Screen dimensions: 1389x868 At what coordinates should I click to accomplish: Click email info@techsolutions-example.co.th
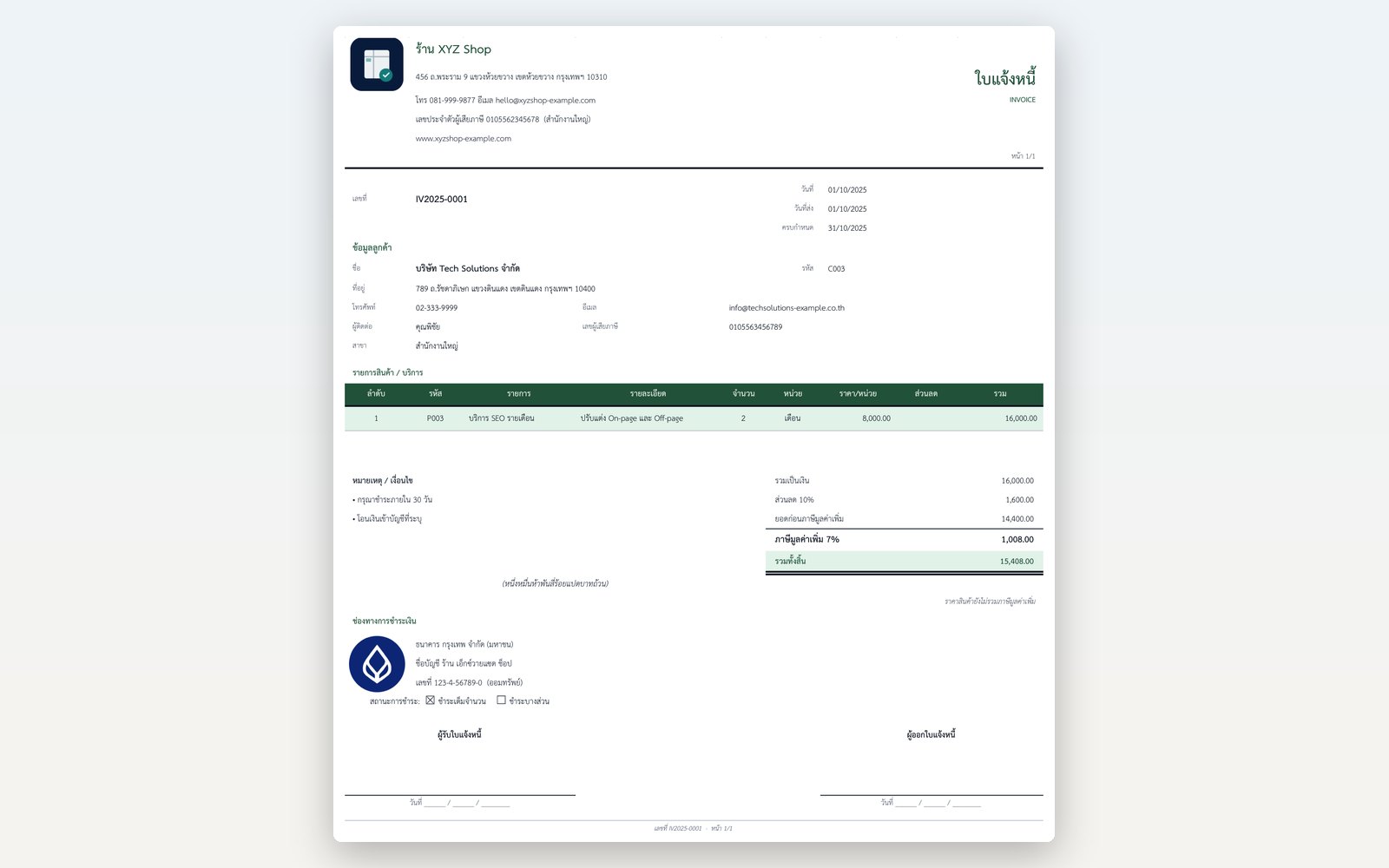click(787, 308)
